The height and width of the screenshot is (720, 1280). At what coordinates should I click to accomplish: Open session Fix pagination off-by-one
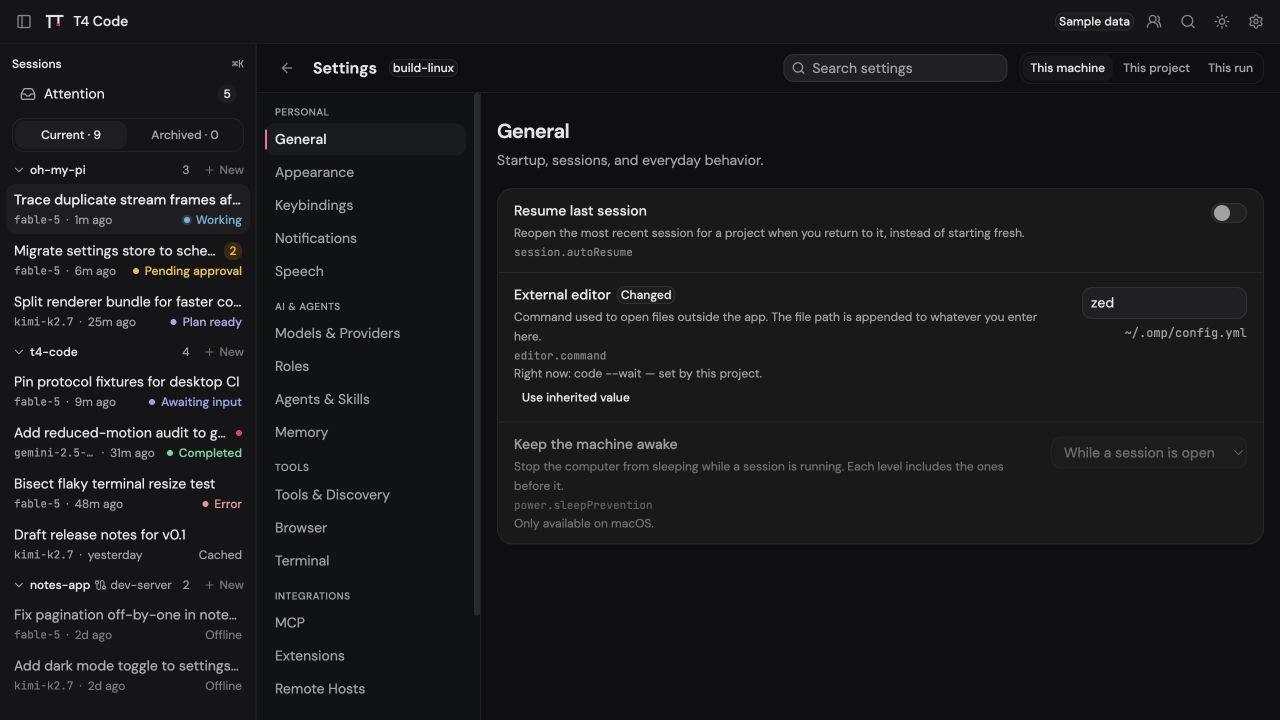click(127, 624)
